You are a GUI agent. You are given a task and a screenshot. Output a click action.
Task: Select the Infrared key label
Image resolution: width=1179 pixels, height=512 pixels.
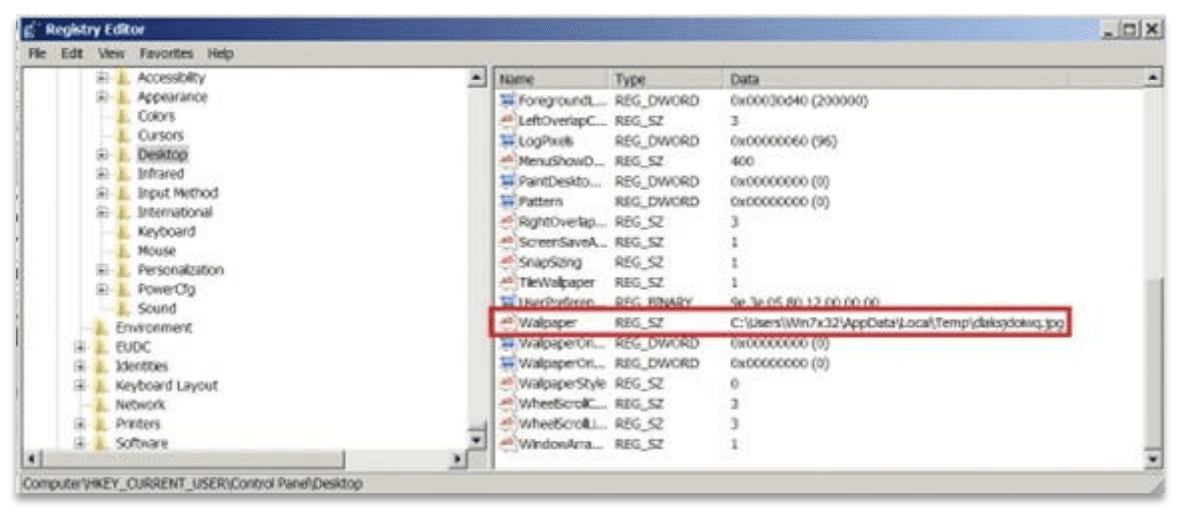pos(160,174)
